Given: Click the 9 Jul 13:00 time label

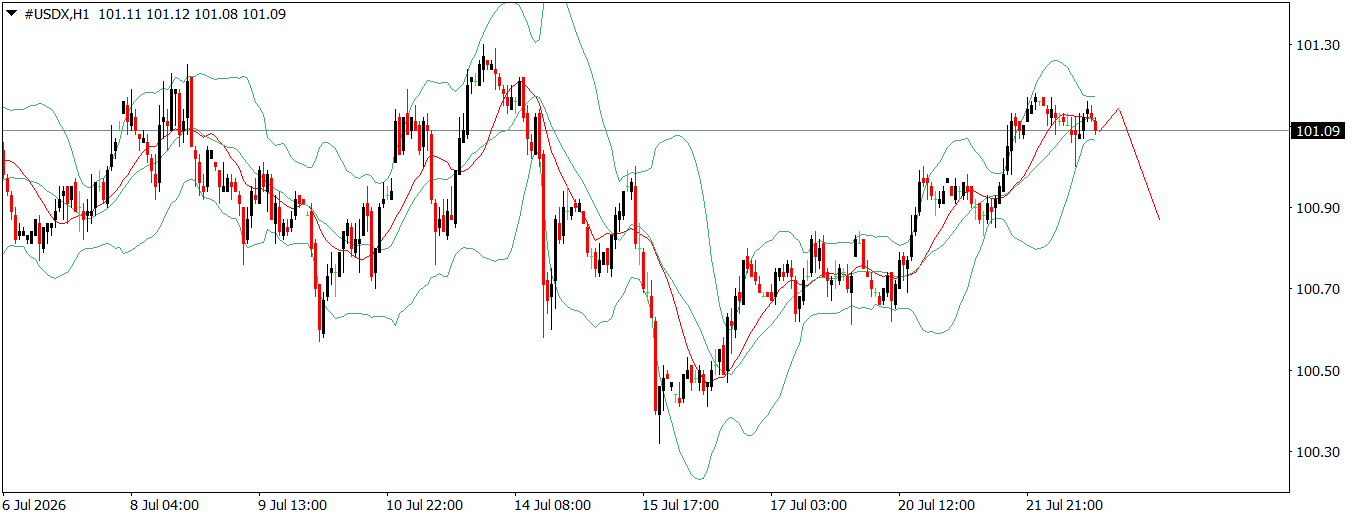Looking at the screenshot, I should coord(292,505).
